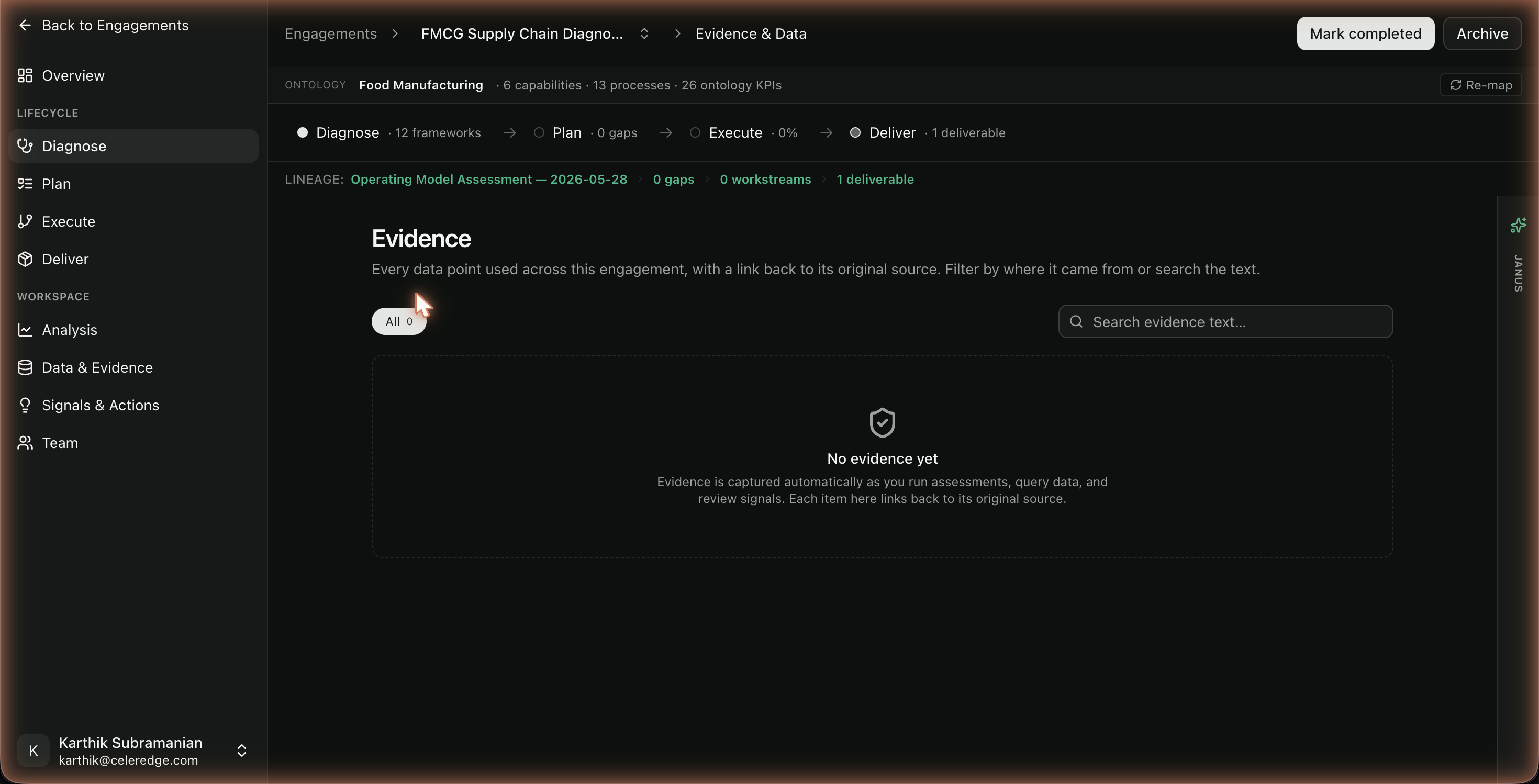
Task: Open the Plan item in the sidebar
Action: (x=132, y=184)
